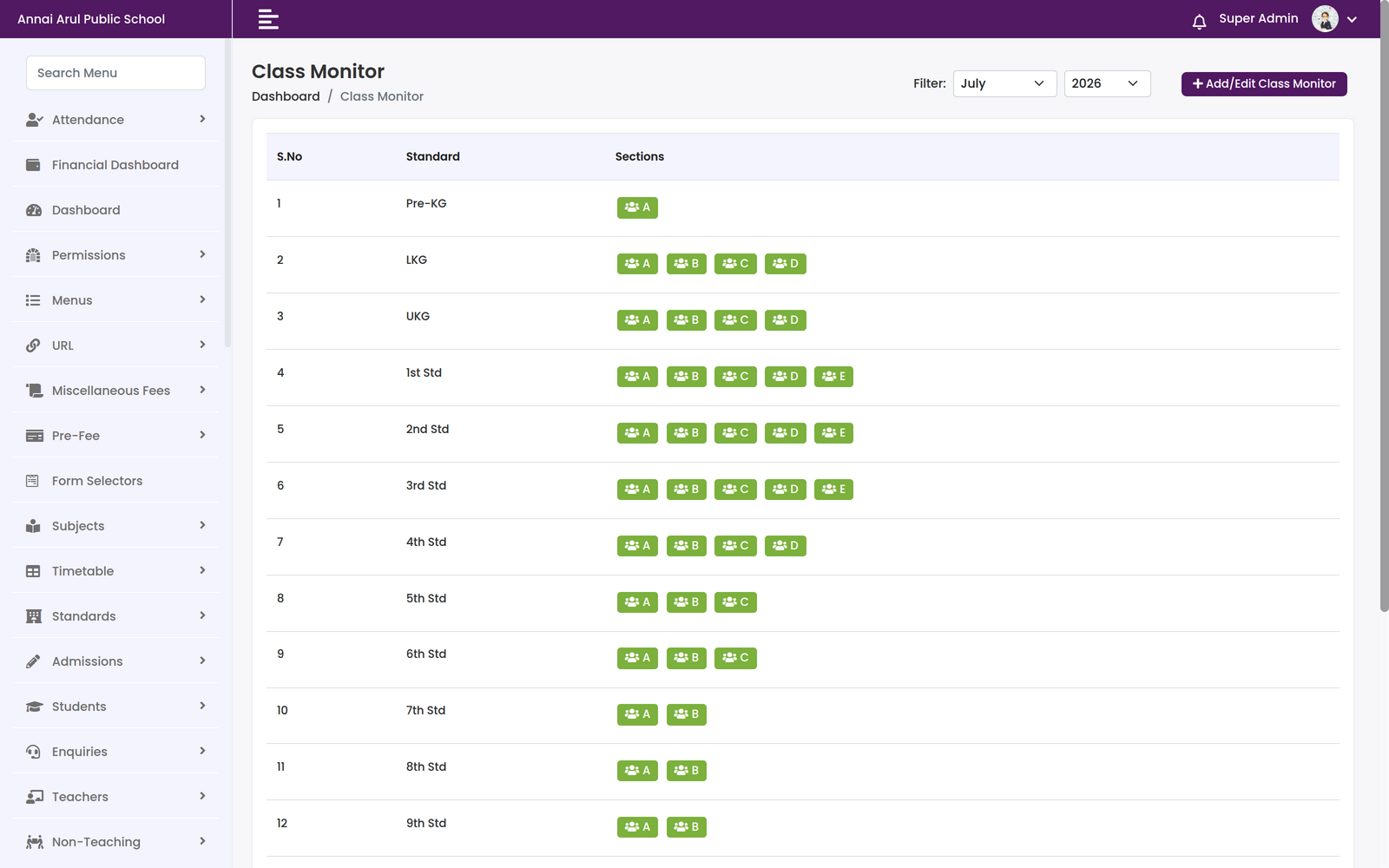Image resolution: width=1389 pixels, height=868 pixels.
Task: Click the Attendance sidebar icon
Action: 34,120
